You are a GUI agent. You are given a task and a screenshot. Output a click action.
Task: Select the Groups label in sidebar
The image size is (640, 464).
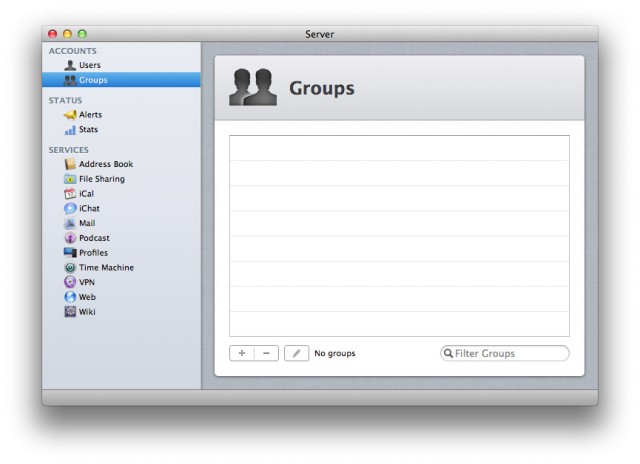93,80
